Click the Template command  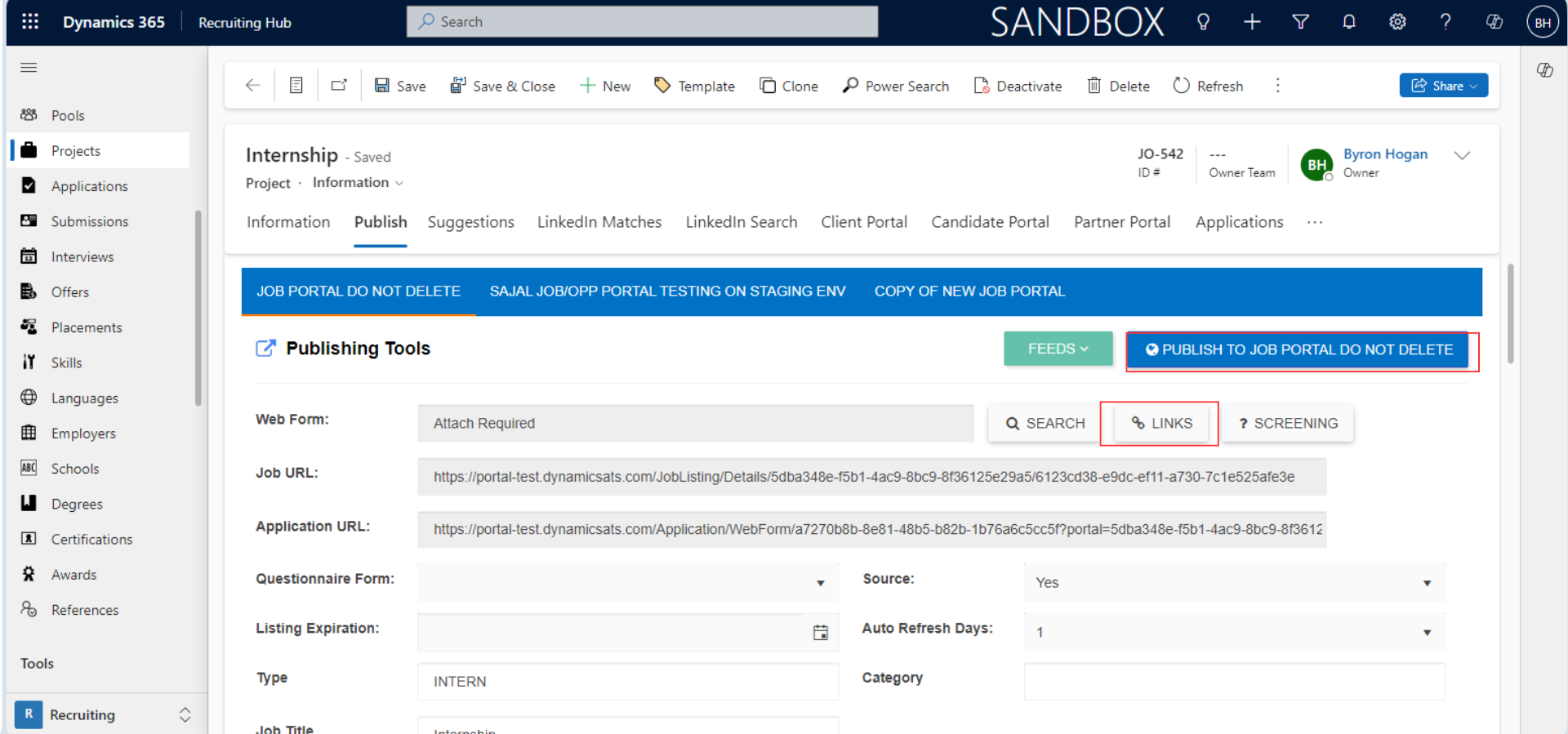695,86
